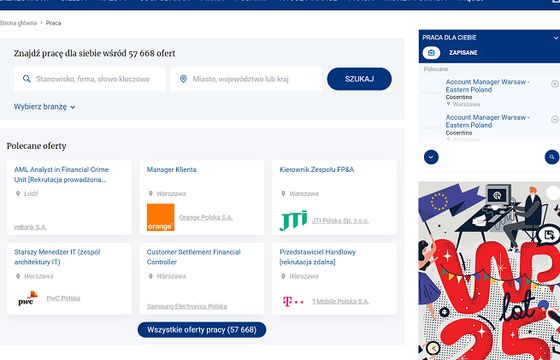Viewport: 560px width, 360px height.
Task: Click the location pin in the city field
Action: [x=183, y=79]
